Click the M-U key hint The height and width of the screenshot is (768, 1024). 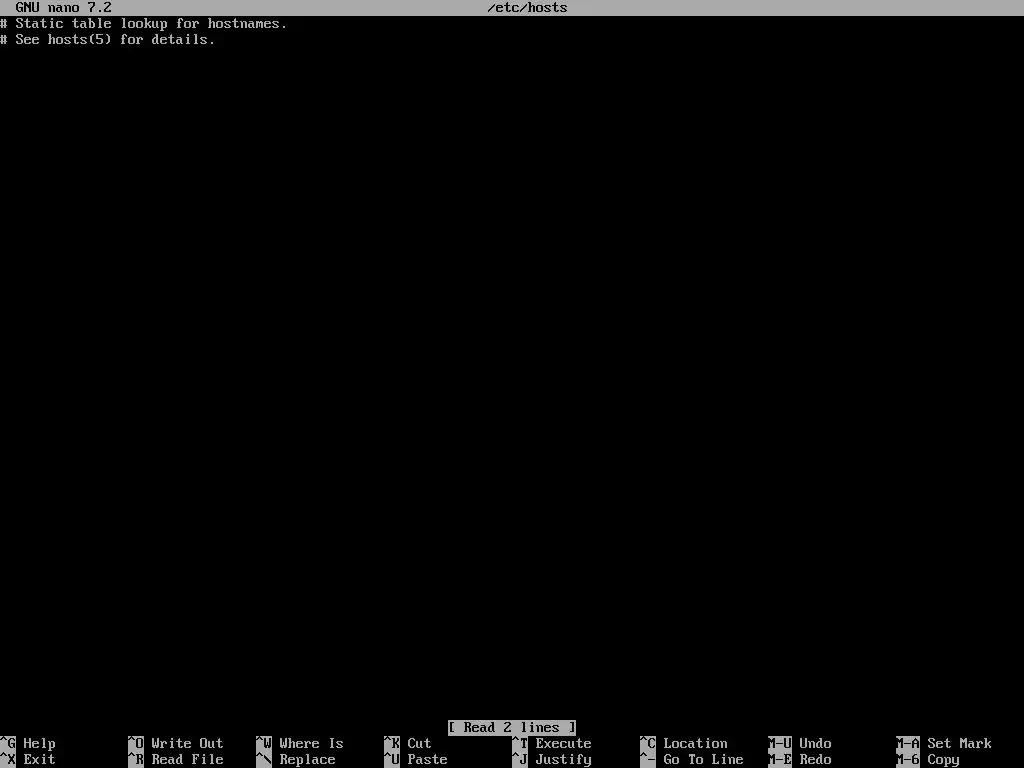click(780, 743)
